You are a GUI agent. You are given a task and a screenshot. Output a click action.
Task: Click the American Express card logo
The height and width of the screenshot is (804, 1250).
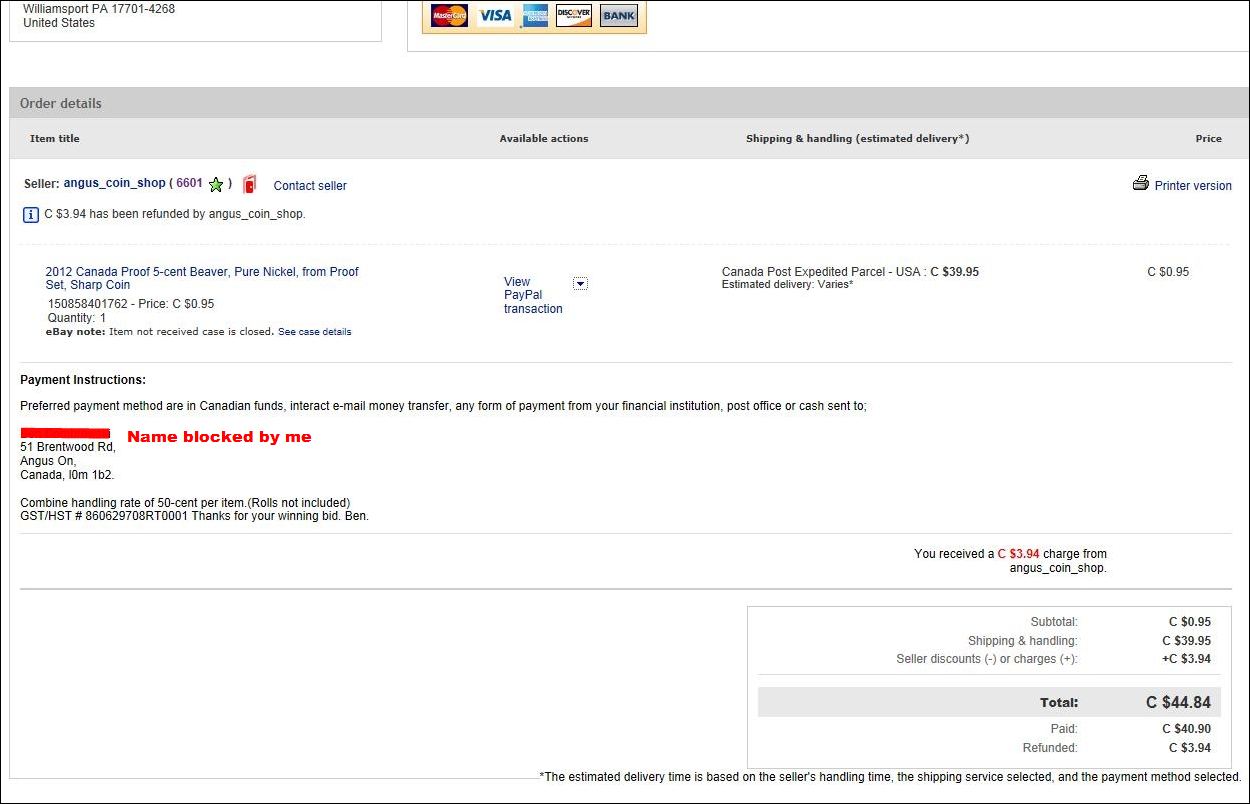coord(535,15)
